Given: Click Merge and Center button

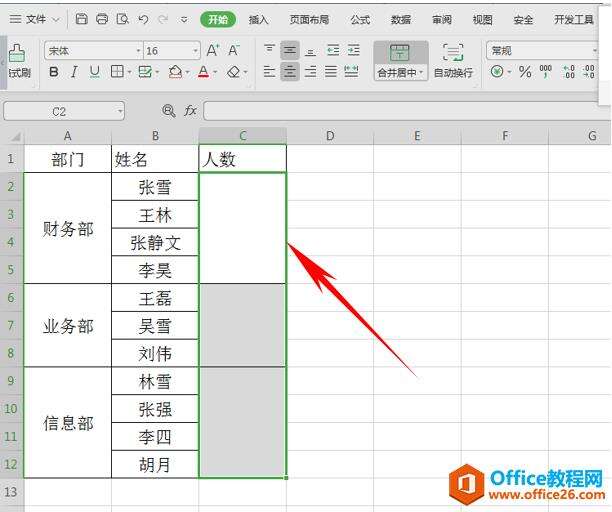Looking at the screenshot, I should pyautogui.click(x=400, y=61).
